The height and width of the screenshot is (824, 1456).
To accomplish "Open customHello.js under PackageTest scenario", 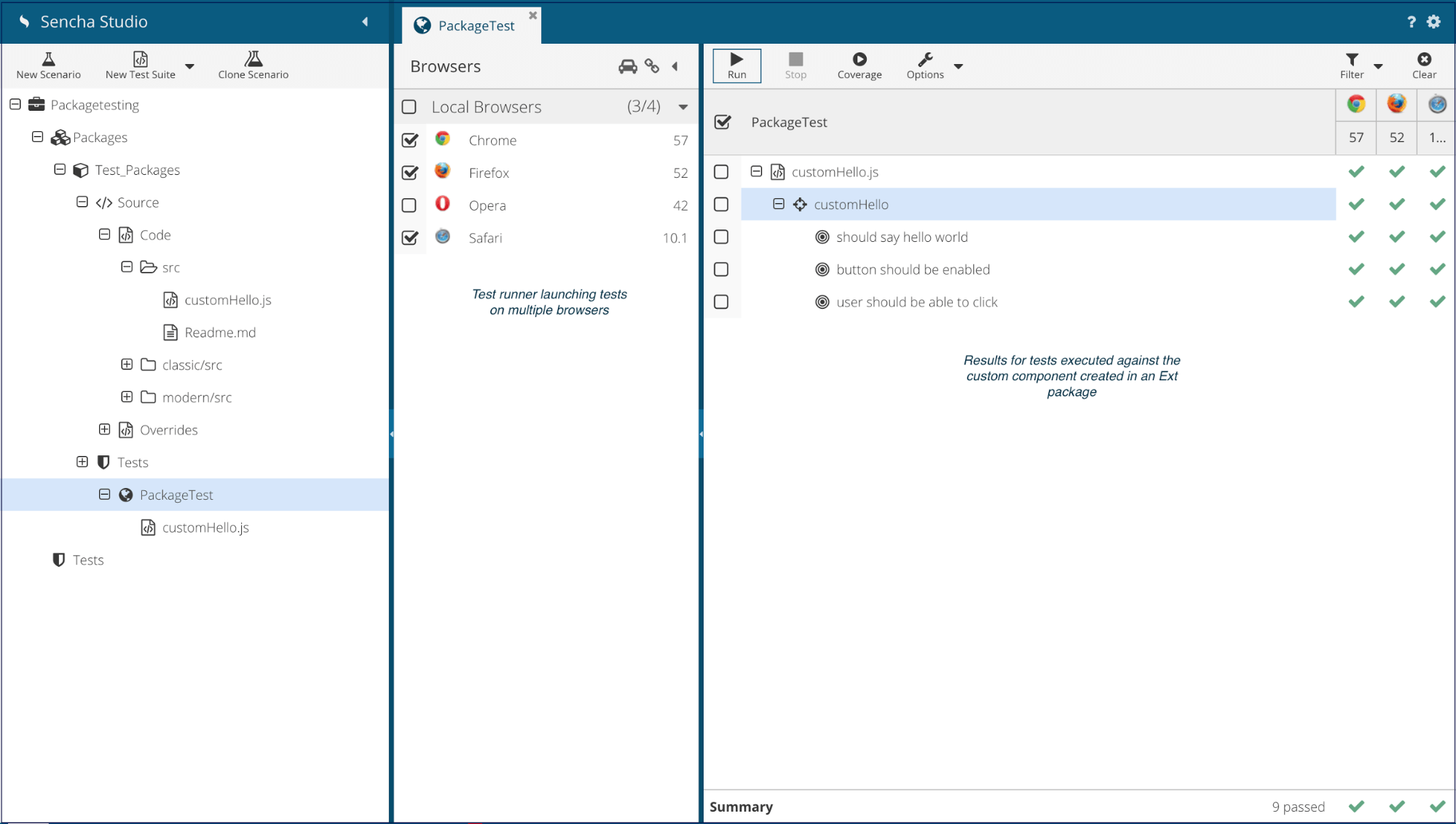I will 205,527.
